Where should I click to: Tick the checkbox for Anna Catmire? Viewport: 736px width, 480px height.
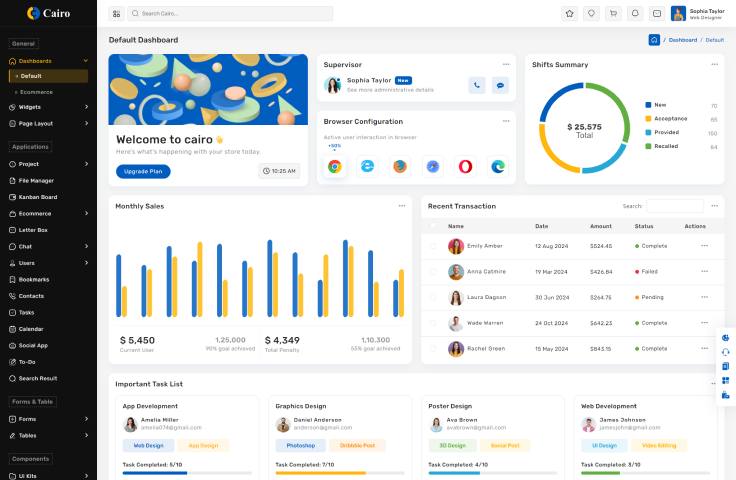[433, 271]
